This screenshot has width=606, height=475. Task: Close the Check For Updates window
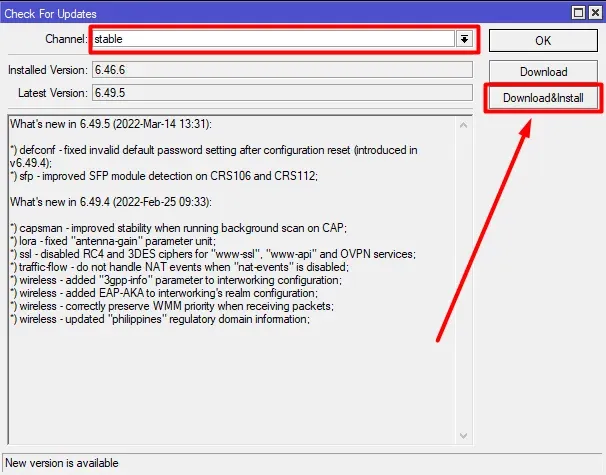[594, 11]
